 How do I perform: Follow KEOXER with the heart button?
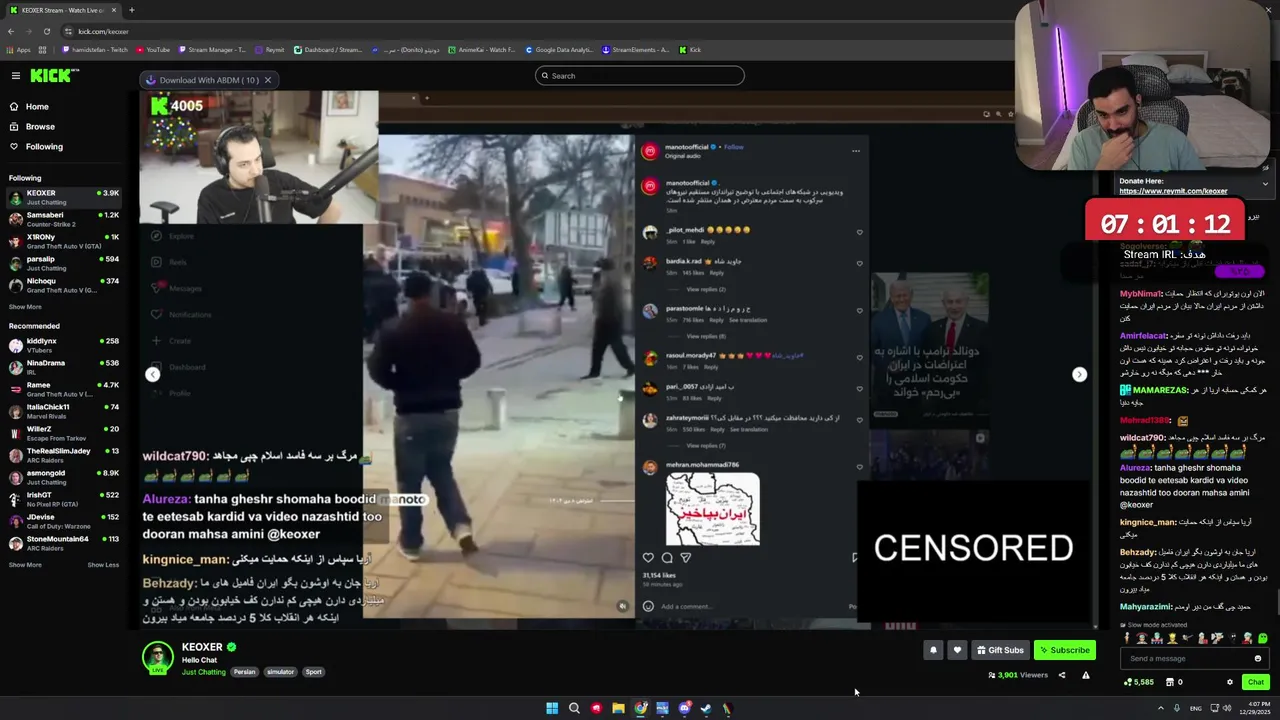coord(957,650)
